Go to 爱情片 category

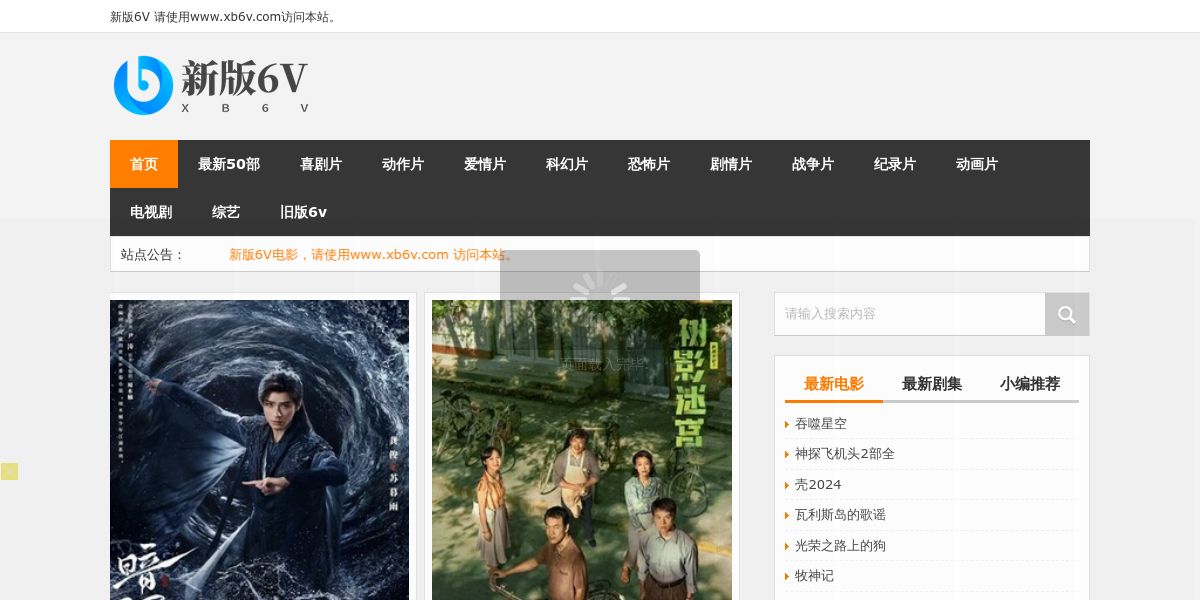tap(485, 164)
